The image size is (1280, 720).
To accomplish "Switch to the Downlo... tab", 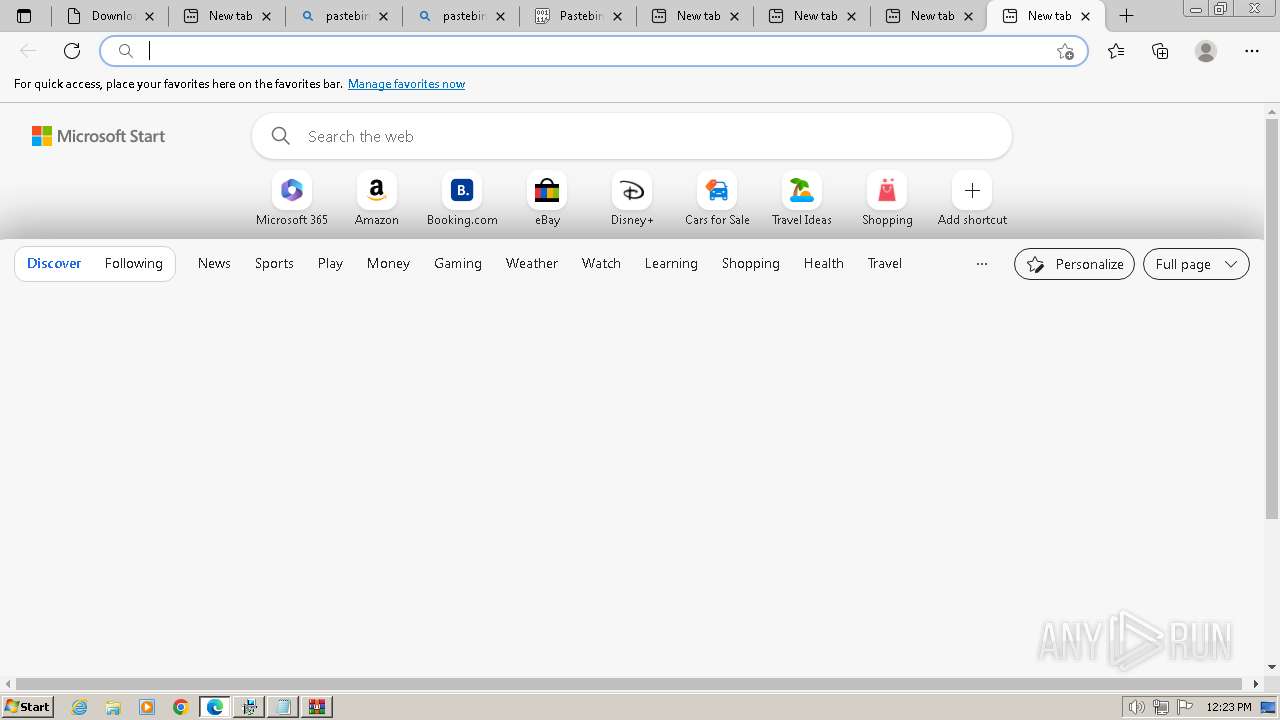I will [109, 16].
